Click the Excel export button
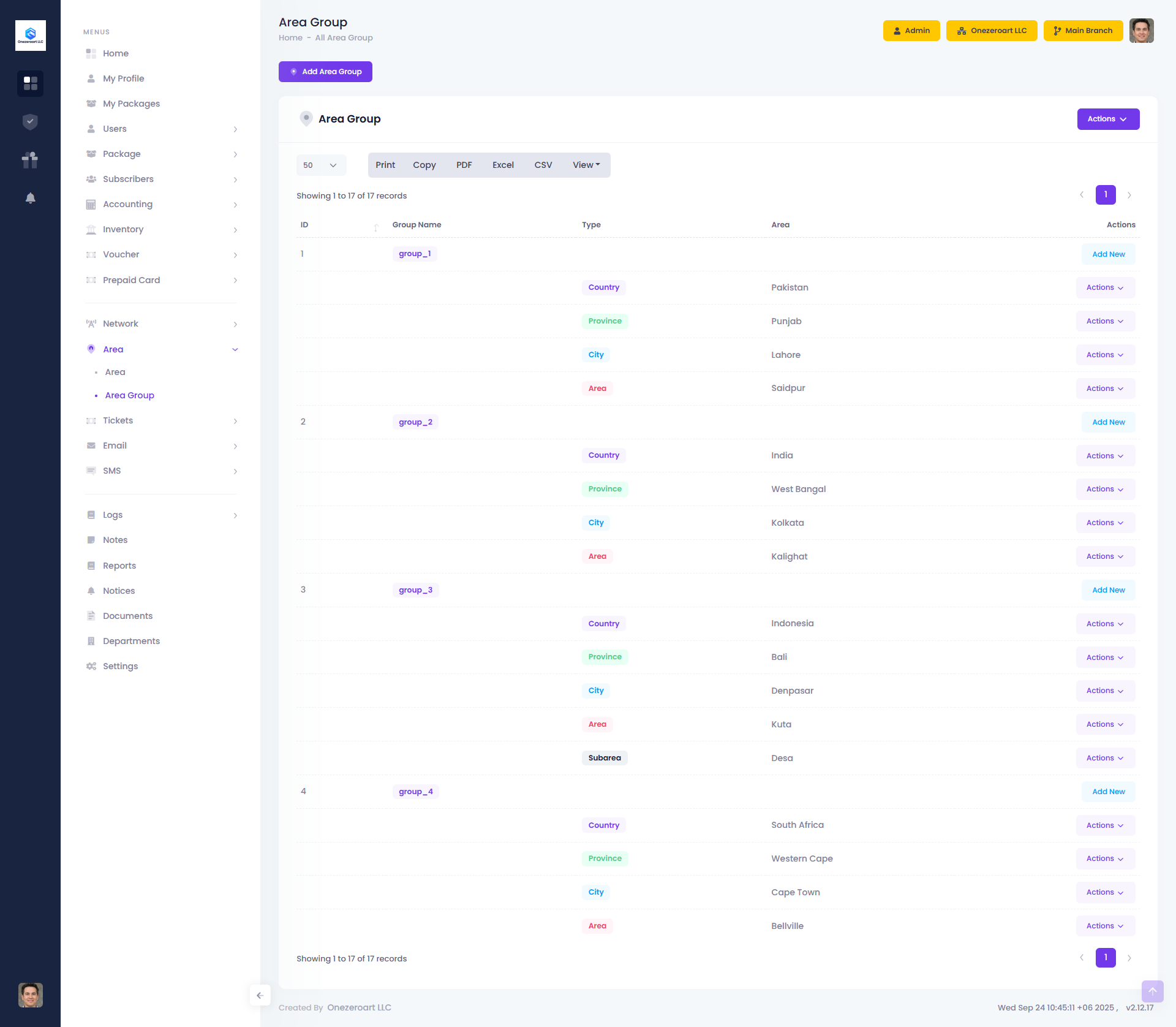The image size is (1176, 1027). click(x=502, y=165)
